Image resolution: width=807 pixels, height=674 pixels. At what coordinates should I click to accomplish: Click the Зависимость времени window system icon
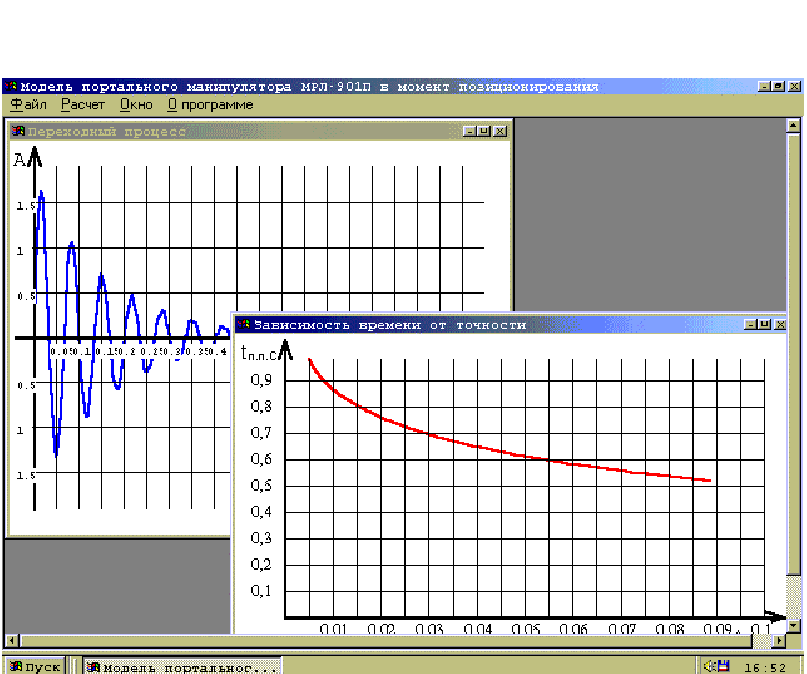[243, 324]
